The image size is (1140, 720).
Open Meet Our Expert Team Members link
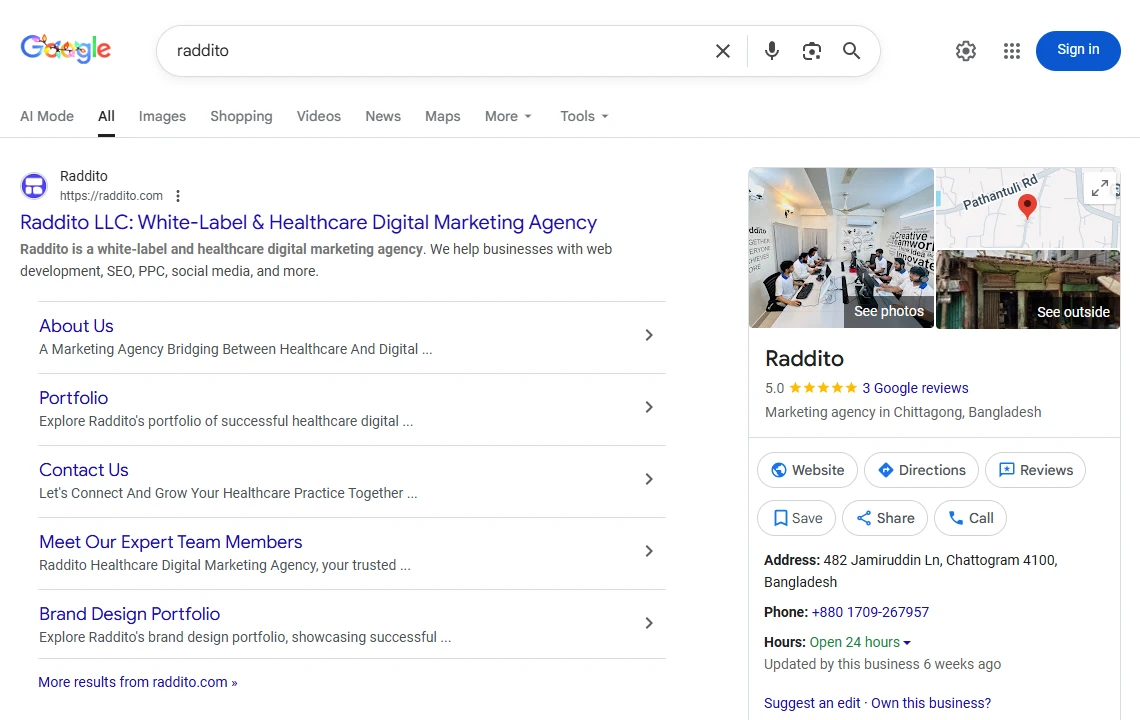point(171,542)
